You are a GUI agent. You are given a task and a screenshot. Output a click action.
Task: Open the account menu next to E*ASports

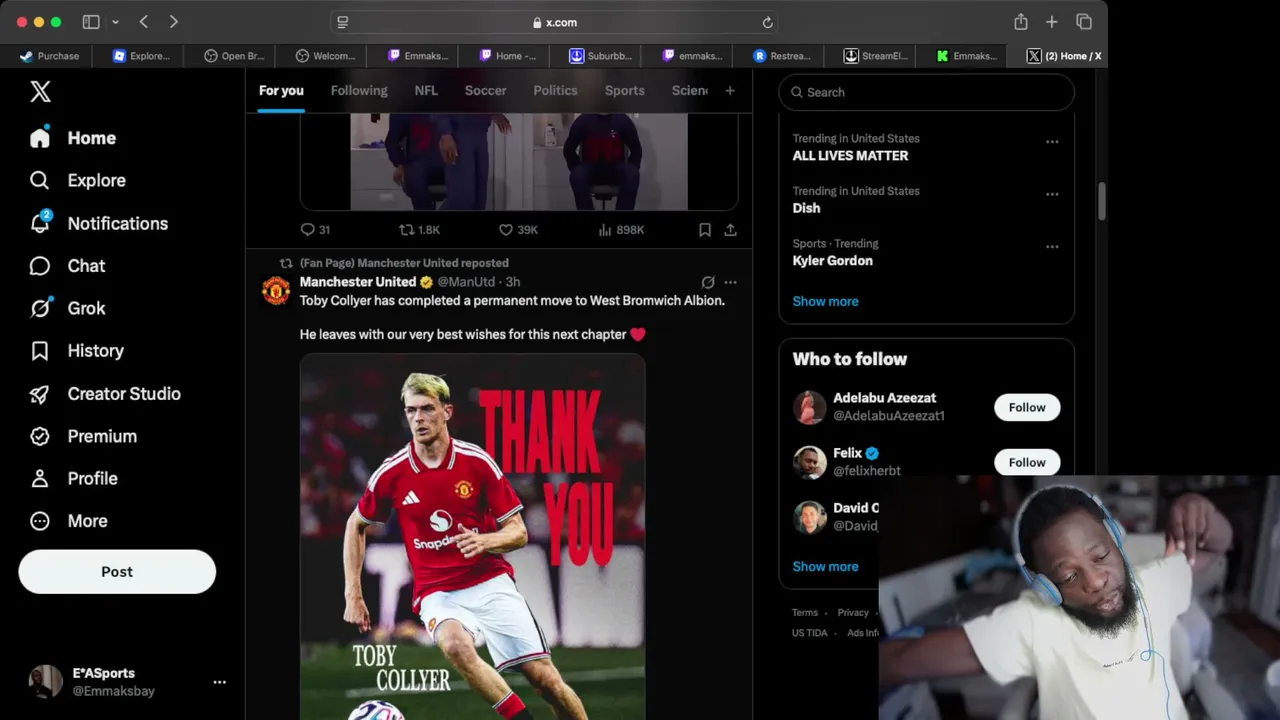coord(219,682)
